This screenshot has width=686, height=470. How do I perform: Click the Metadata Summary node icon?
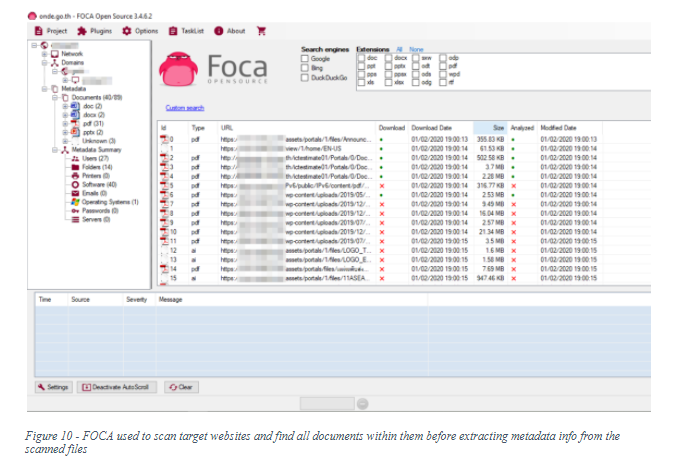pos(65,150)
